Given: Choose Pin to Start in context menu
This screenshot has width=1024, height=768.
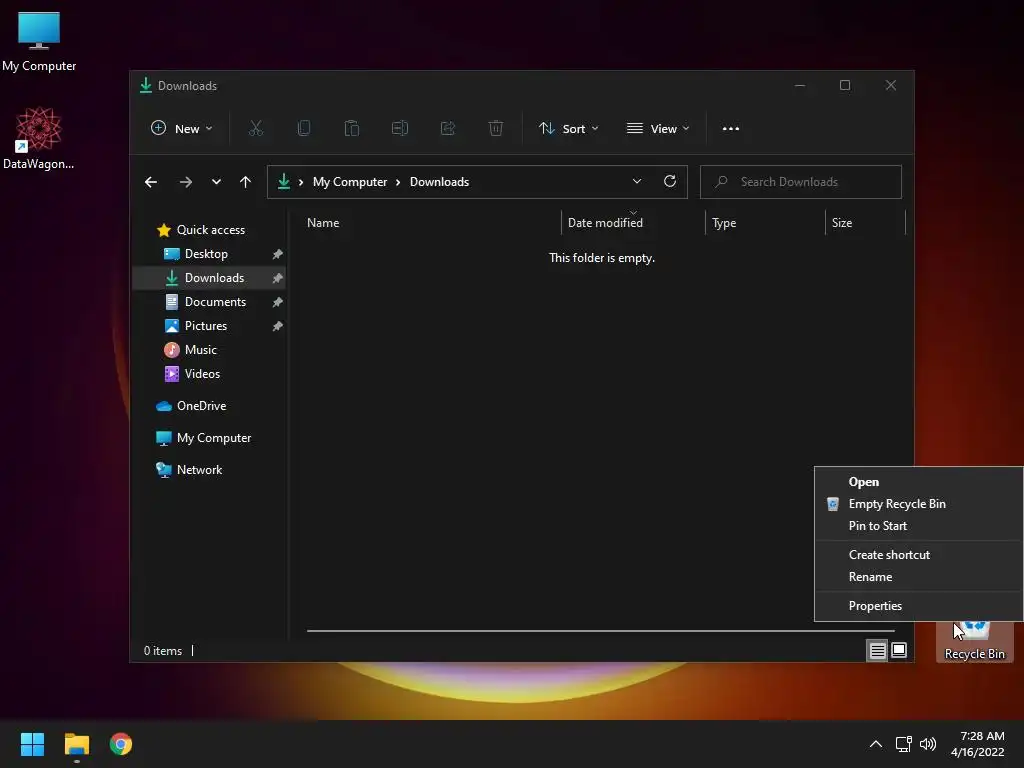Looking at the screenshot, I should pos(918,526).
